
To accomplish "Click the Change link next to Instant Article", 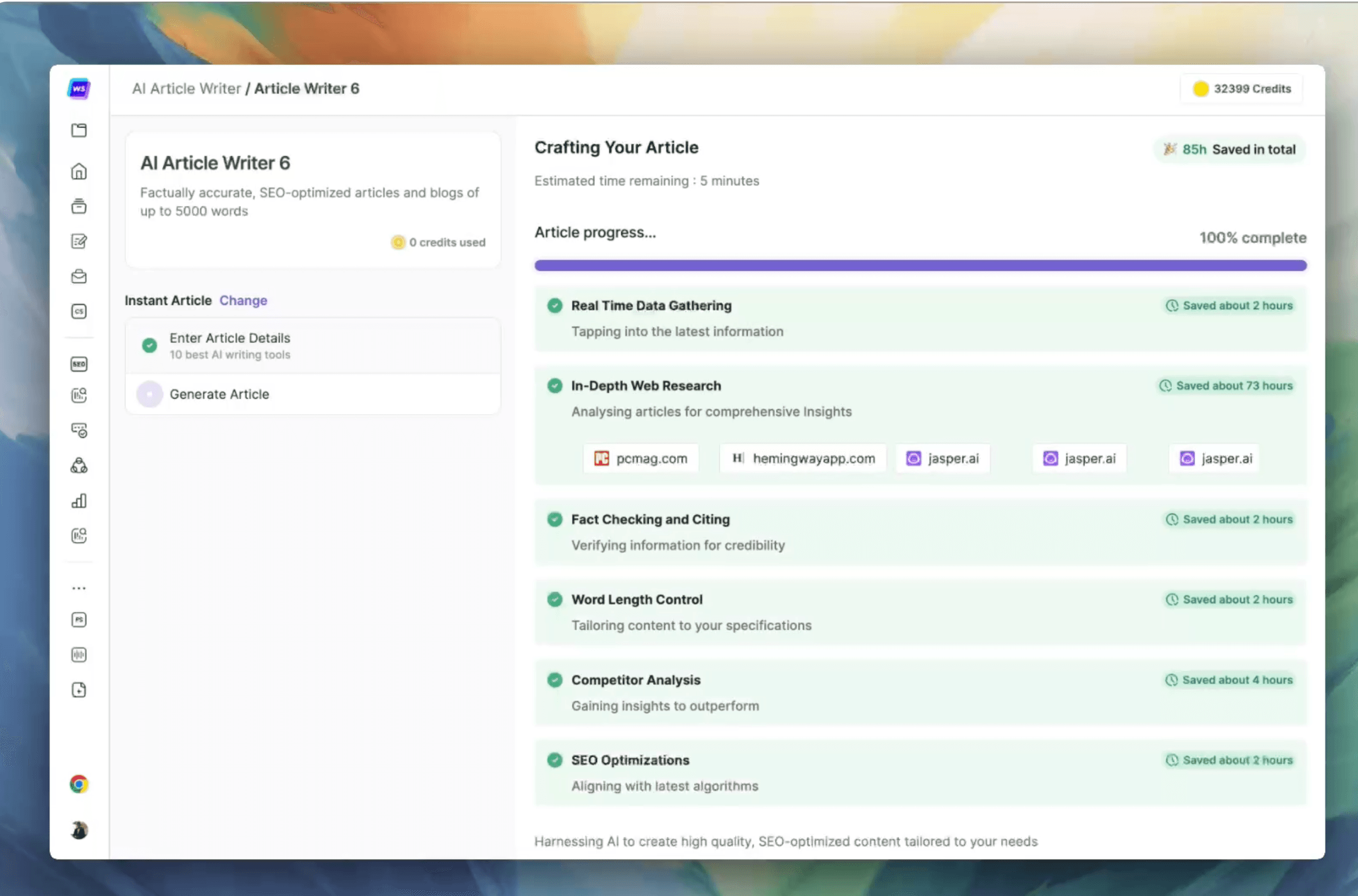I will click(x=243, y=300).
